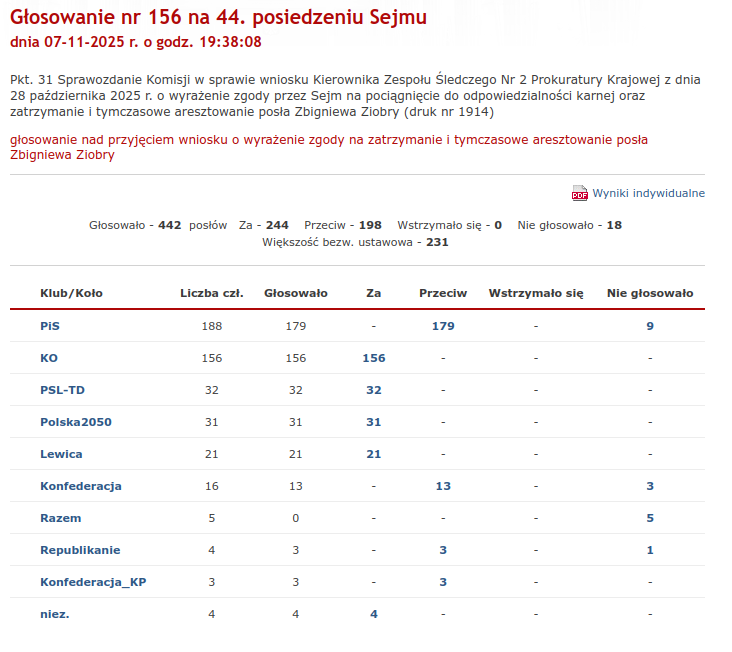Click Republikanie's 1 non-voting member
The height and width of the screenshot is (652, 732).
650,550
